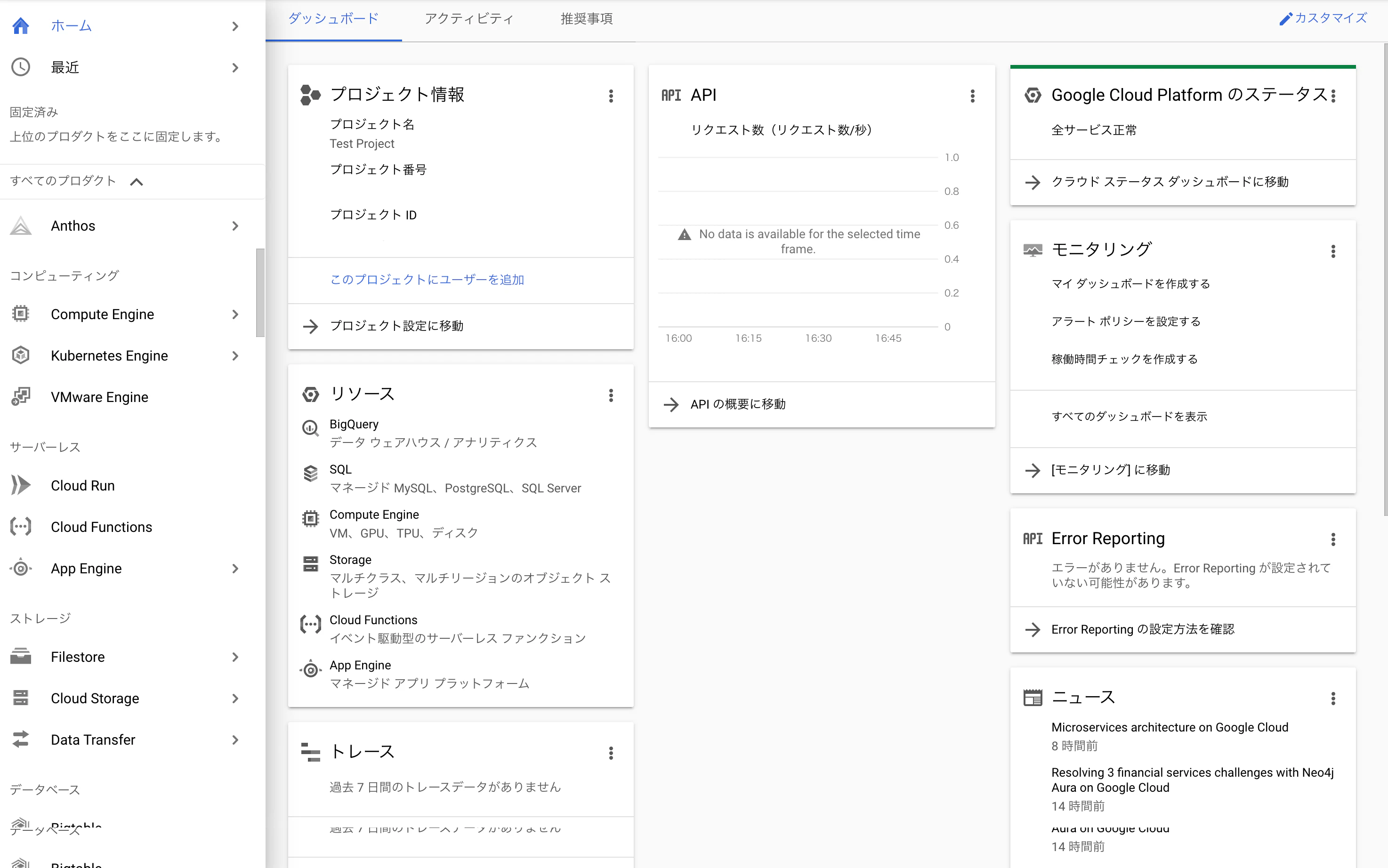
Task: Open the ニュース card three-dot menu
Action: coord(1333,699)
